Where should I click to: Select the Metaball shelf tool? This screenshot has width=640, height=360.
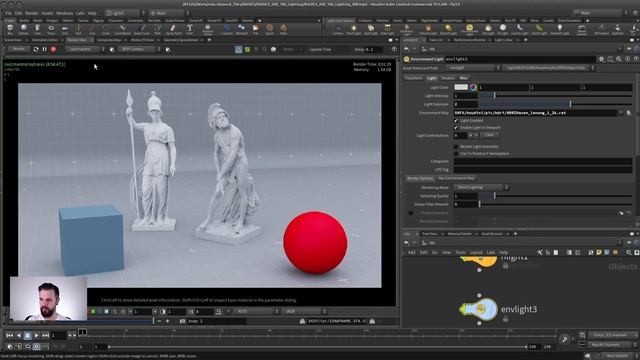click(x=242, y=29)
